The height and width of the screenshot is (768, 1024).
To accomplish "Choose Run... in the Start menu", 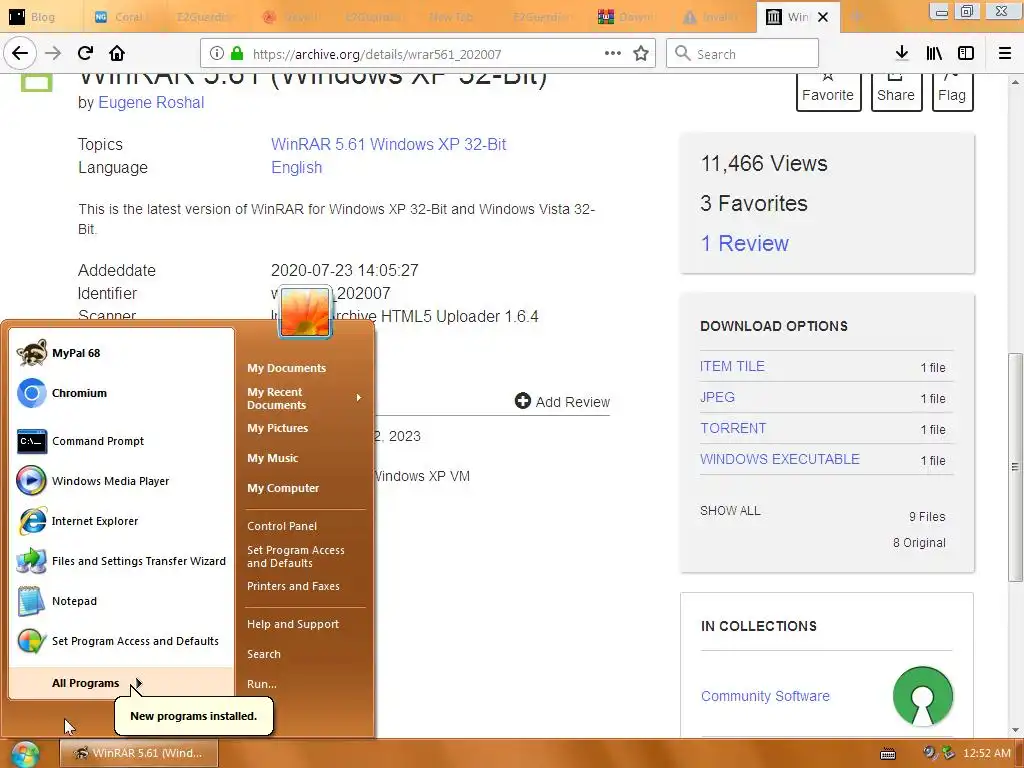I will coord(262,684).
